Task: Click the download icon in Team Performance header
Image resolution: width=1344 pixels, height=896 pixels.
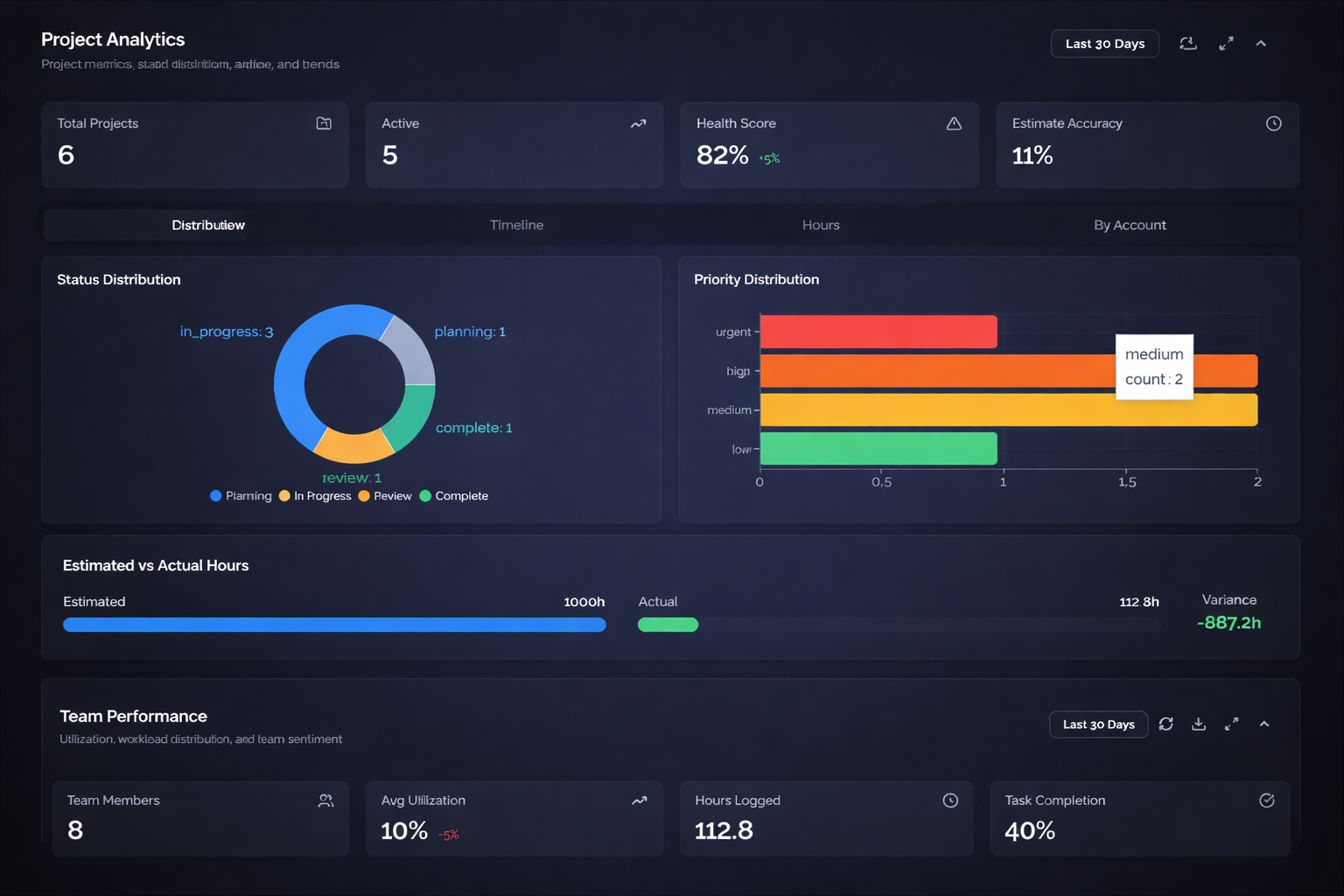Action: pos(1199,724)
